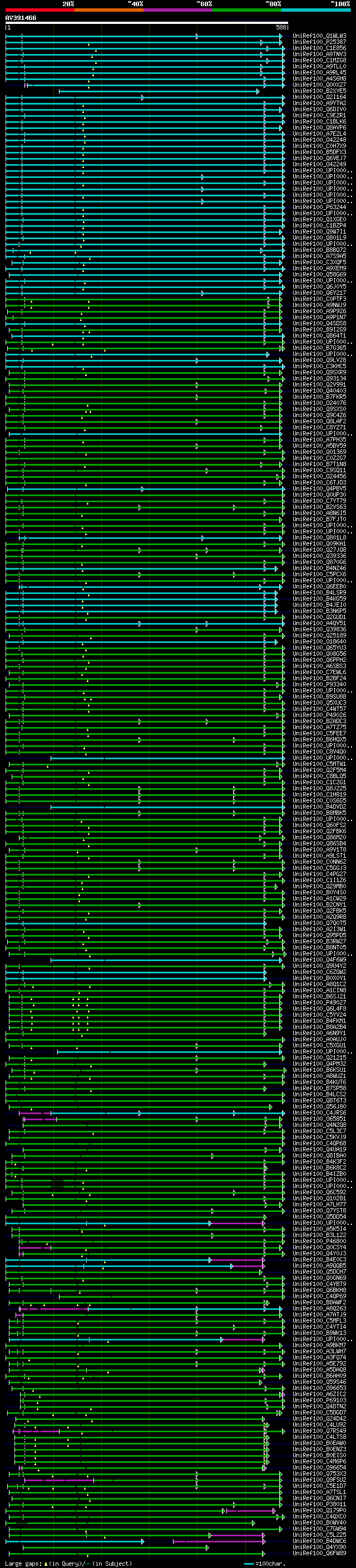Click the UniRef100_Q6Y217 label
The image size is (356, 1568).
pos(319,293)
